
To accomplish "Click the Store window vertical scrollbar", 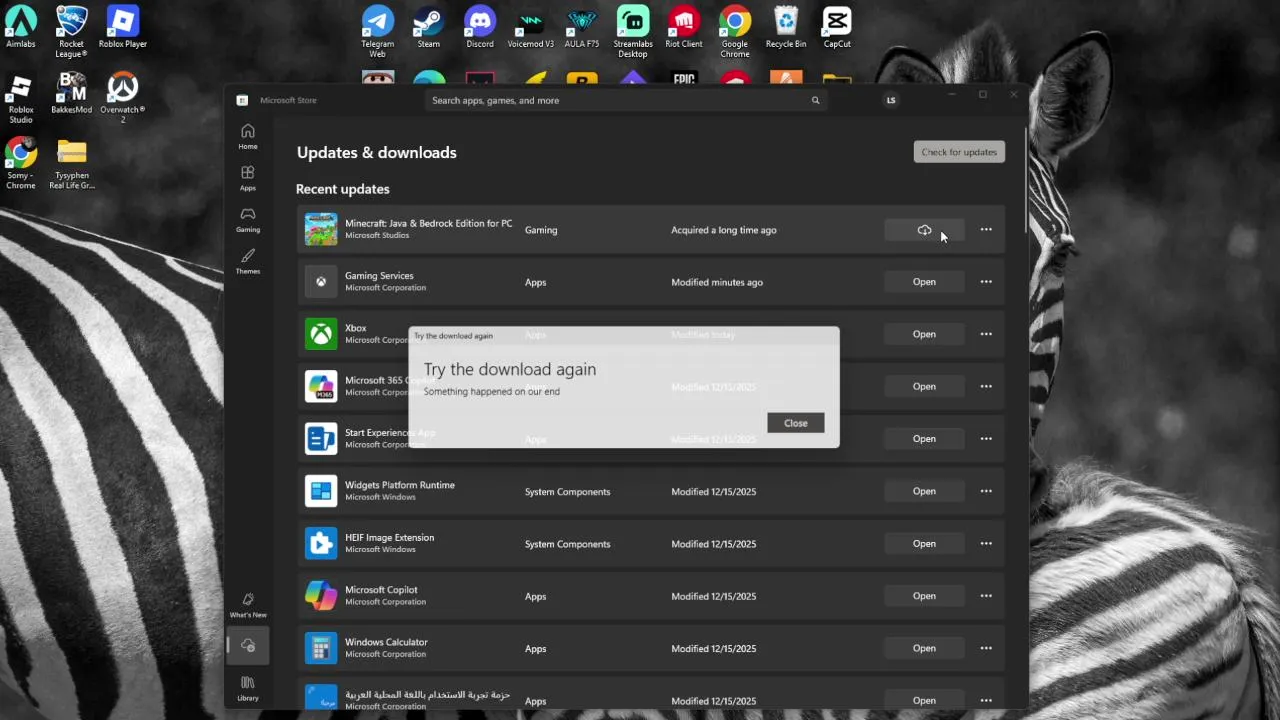I will coord(1024,180).
